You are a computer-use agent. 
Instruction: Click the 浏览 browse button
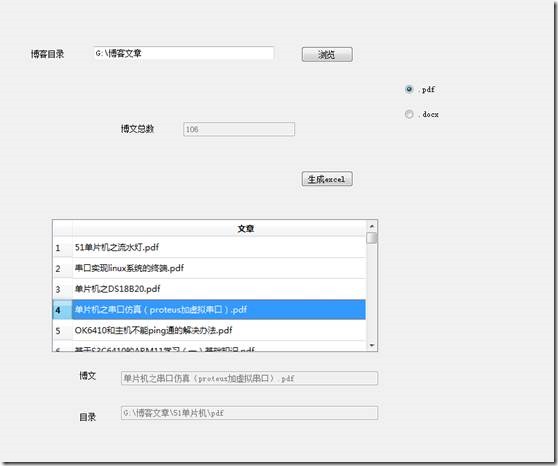point(327,54)
